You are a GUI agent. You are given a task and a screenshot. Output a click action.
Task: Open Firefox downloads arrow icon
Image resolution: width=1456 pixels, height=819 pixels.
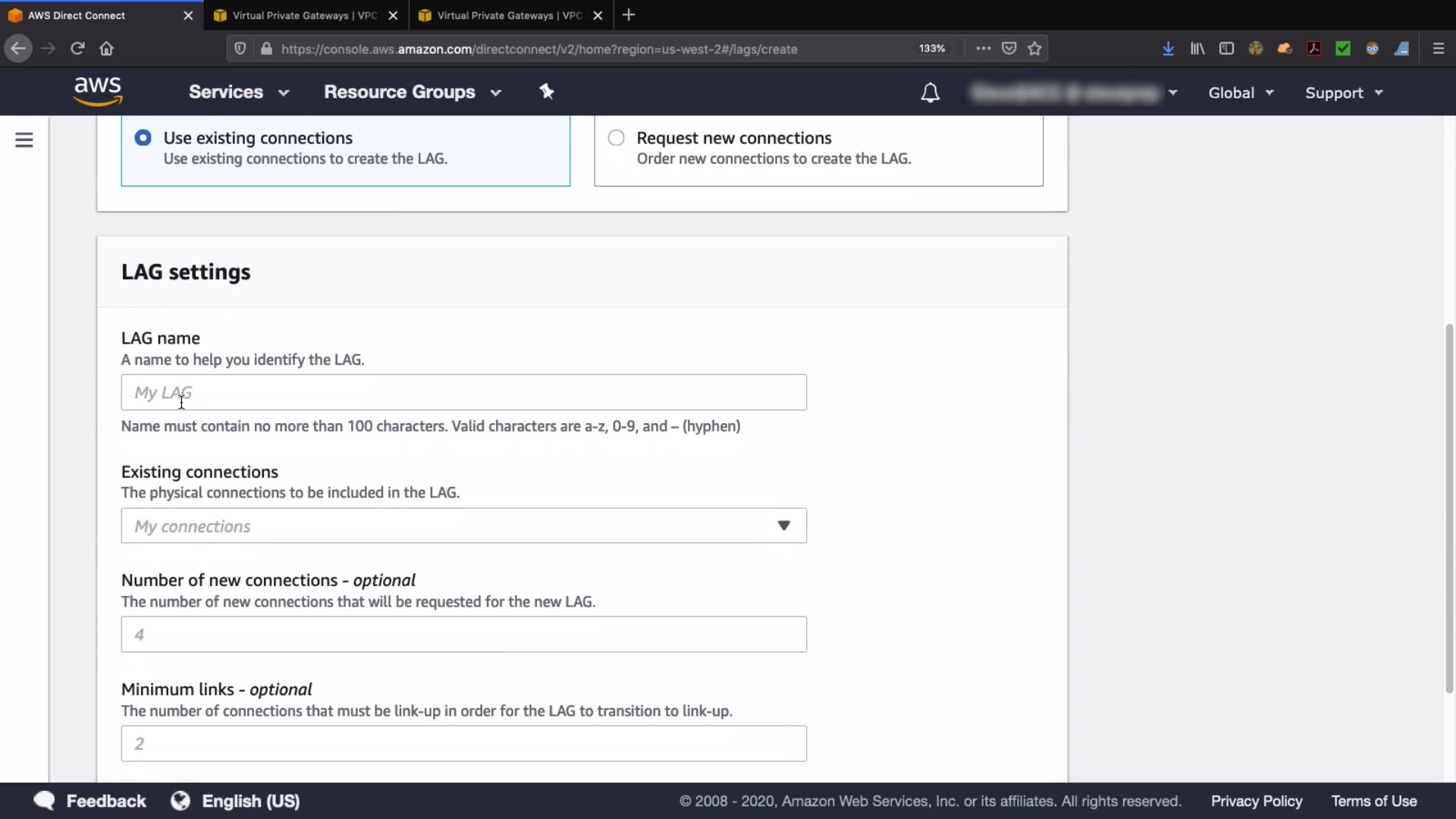click(1168, 49)
